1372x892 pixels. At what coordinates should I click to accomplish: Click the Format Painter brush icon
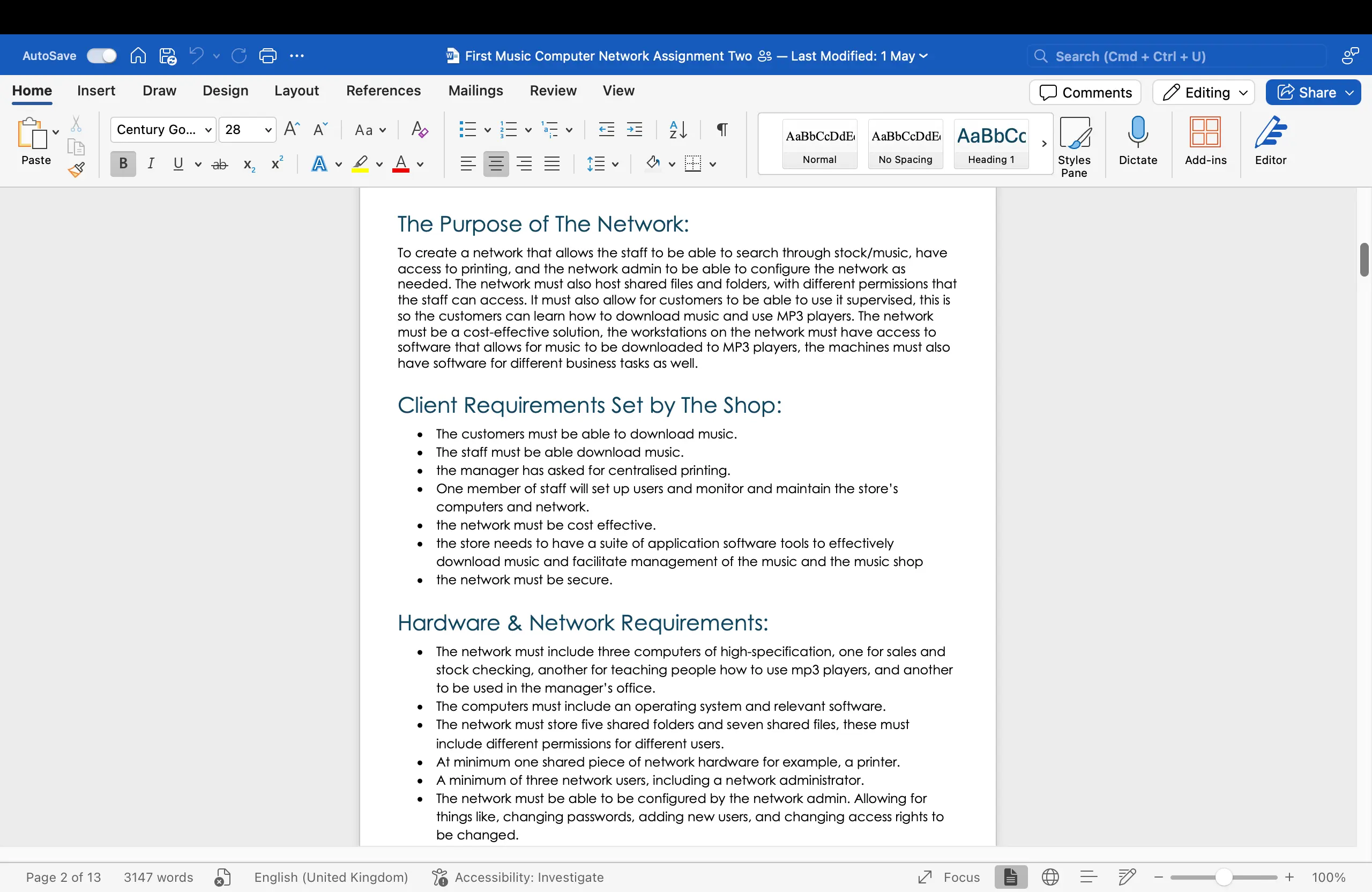tap(76, 169)
